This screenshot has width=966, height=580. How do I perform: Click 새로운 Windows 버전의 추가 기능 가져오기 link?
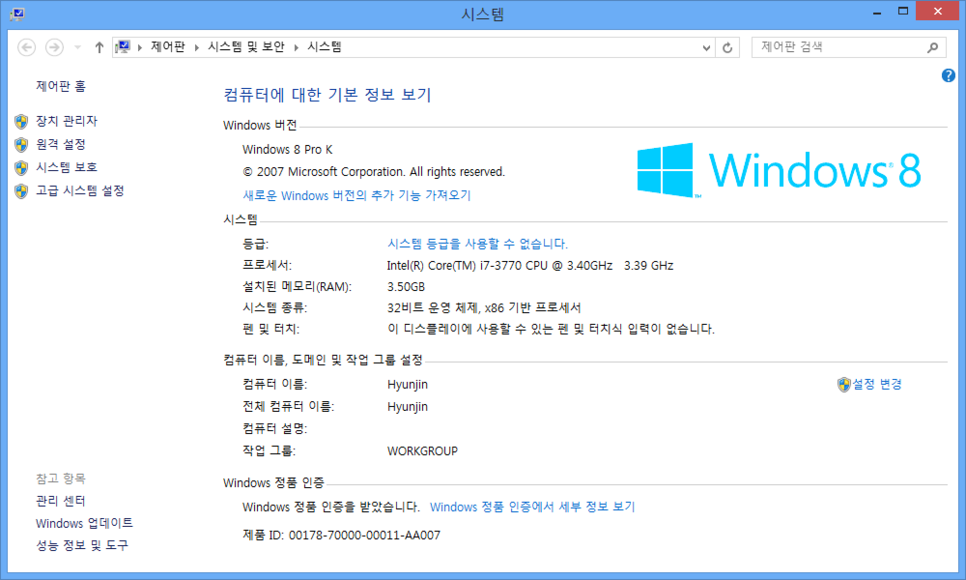(x=357, y=195)
